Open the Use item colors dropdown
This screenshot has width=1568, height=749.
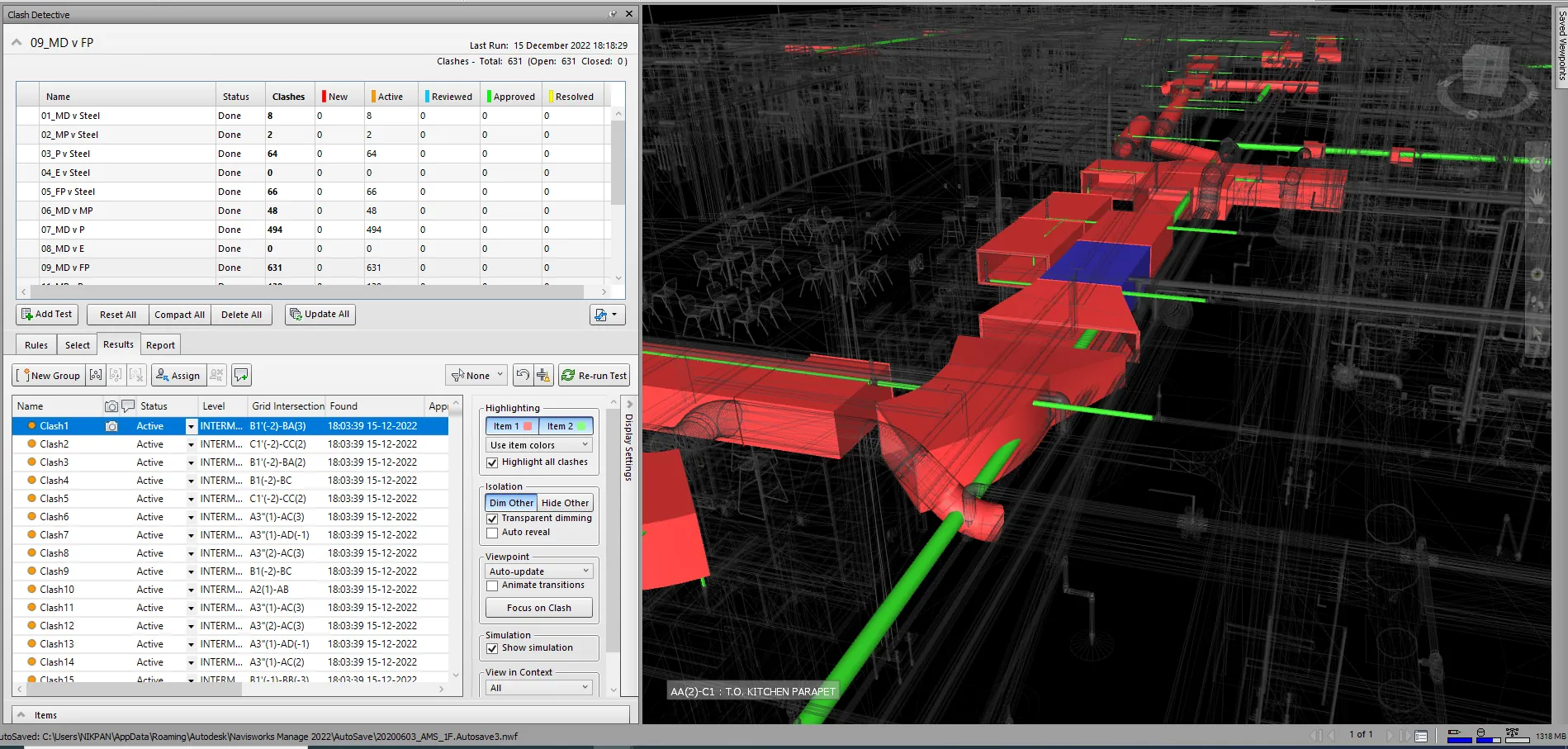coord(539,445)
